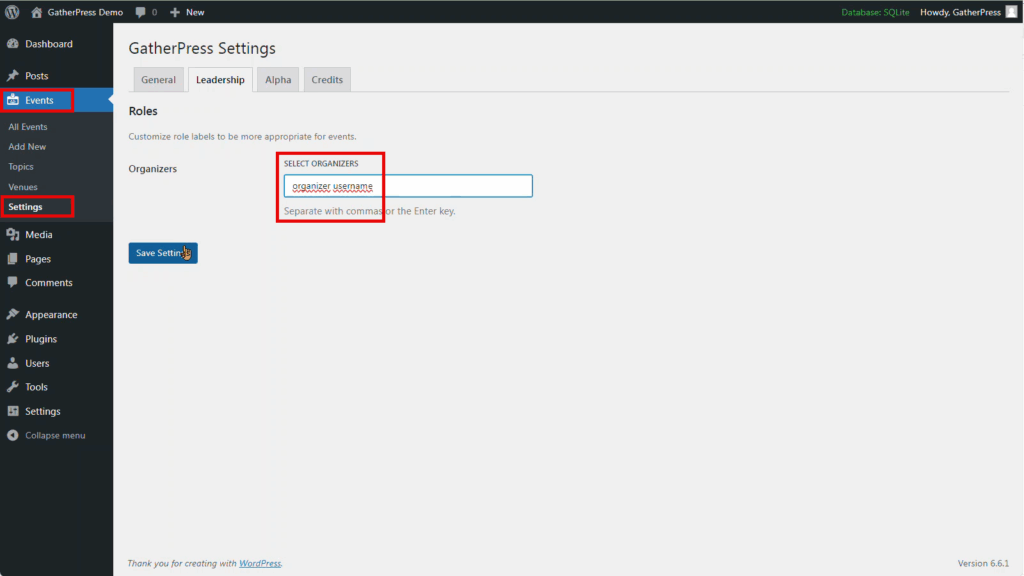
Task: Open All Events submenu item
Action: click(x=28, y=127)
